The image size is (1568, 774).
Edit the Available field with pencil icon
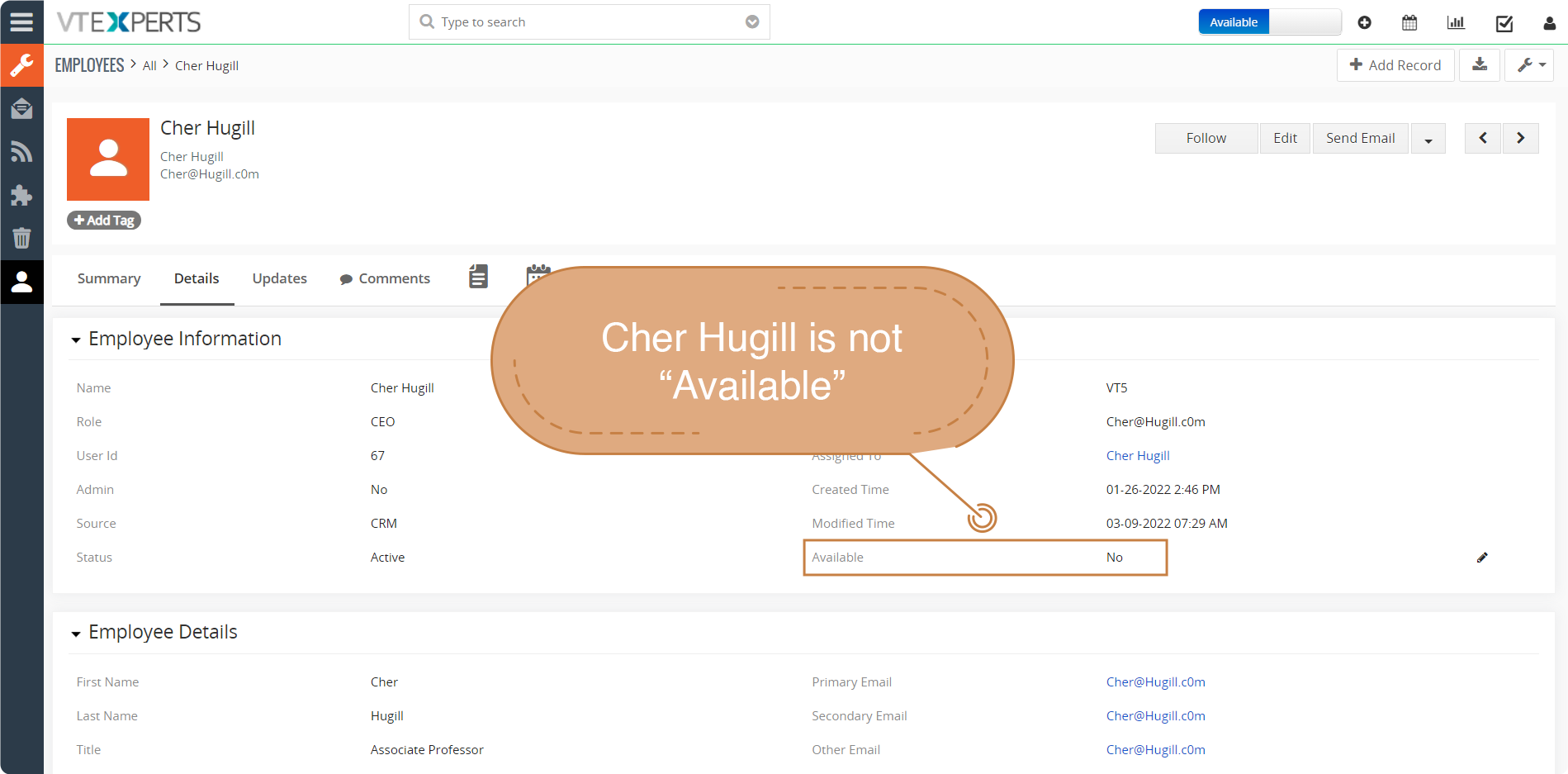tap(1482, 558)
